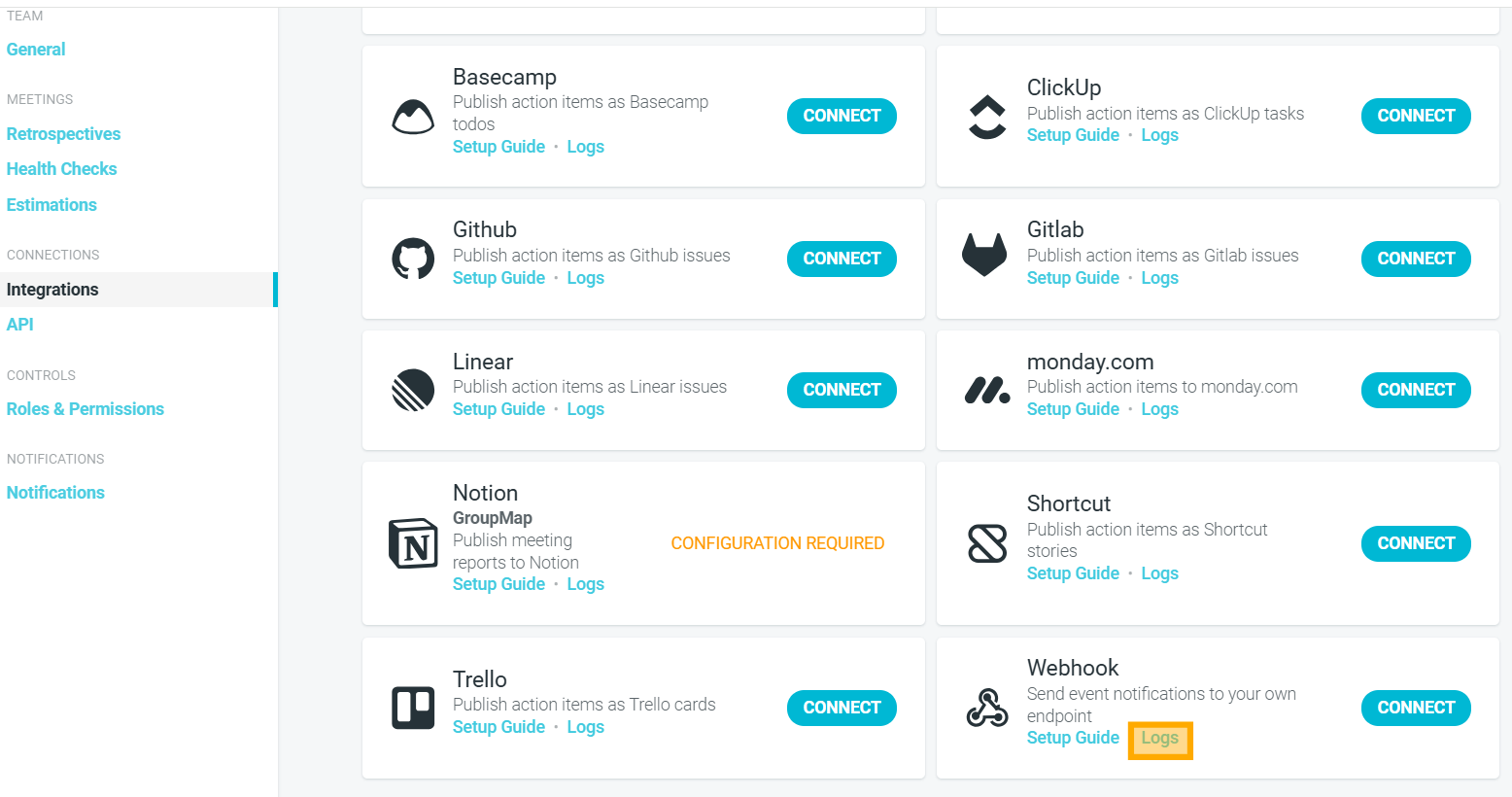This screenshot has width=1512, height=797.
Task: Open Roles & Permissions settings
Action: [x=86, y=409]
